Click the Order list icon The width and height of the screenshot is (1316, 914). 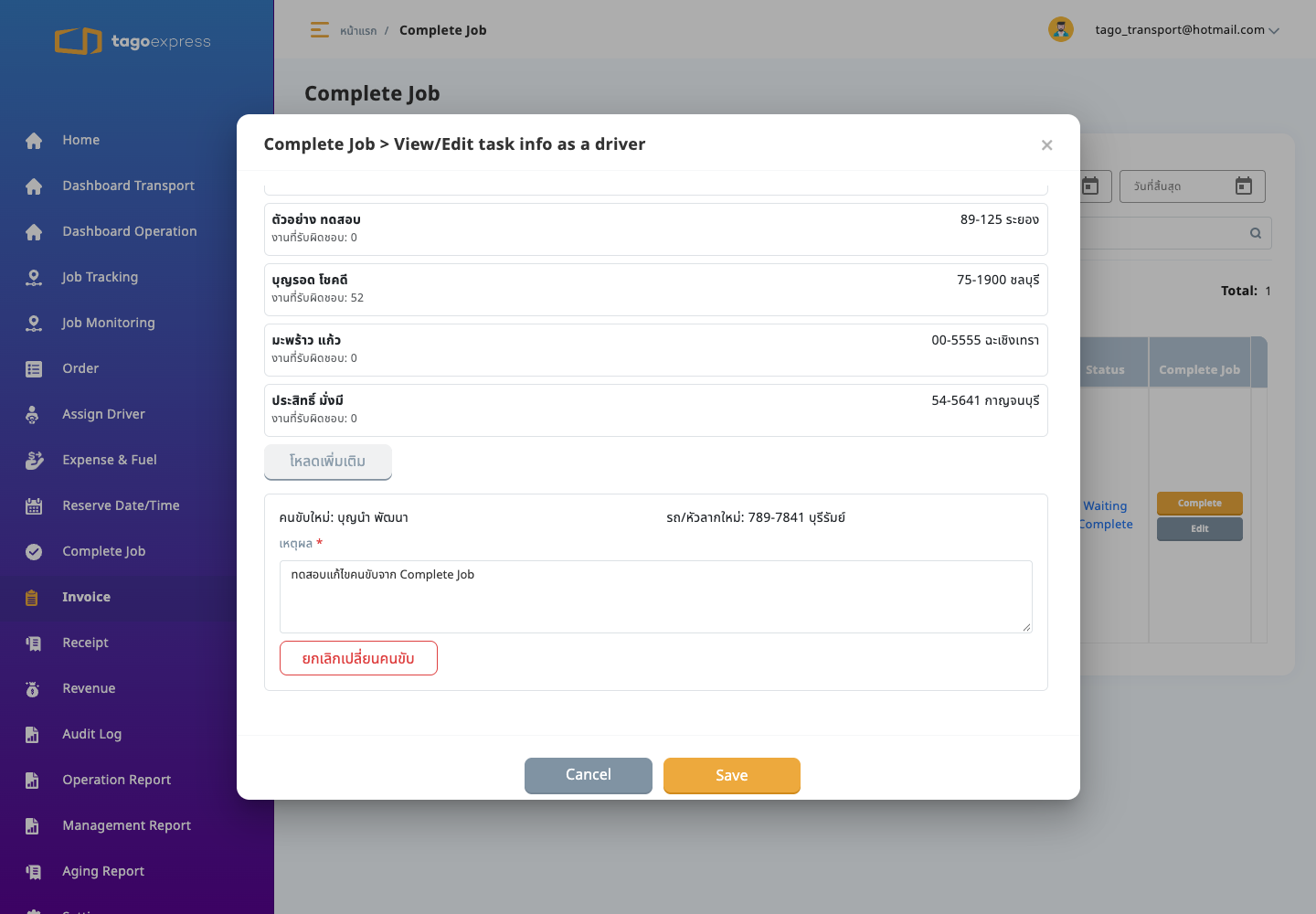pos(34,368)
